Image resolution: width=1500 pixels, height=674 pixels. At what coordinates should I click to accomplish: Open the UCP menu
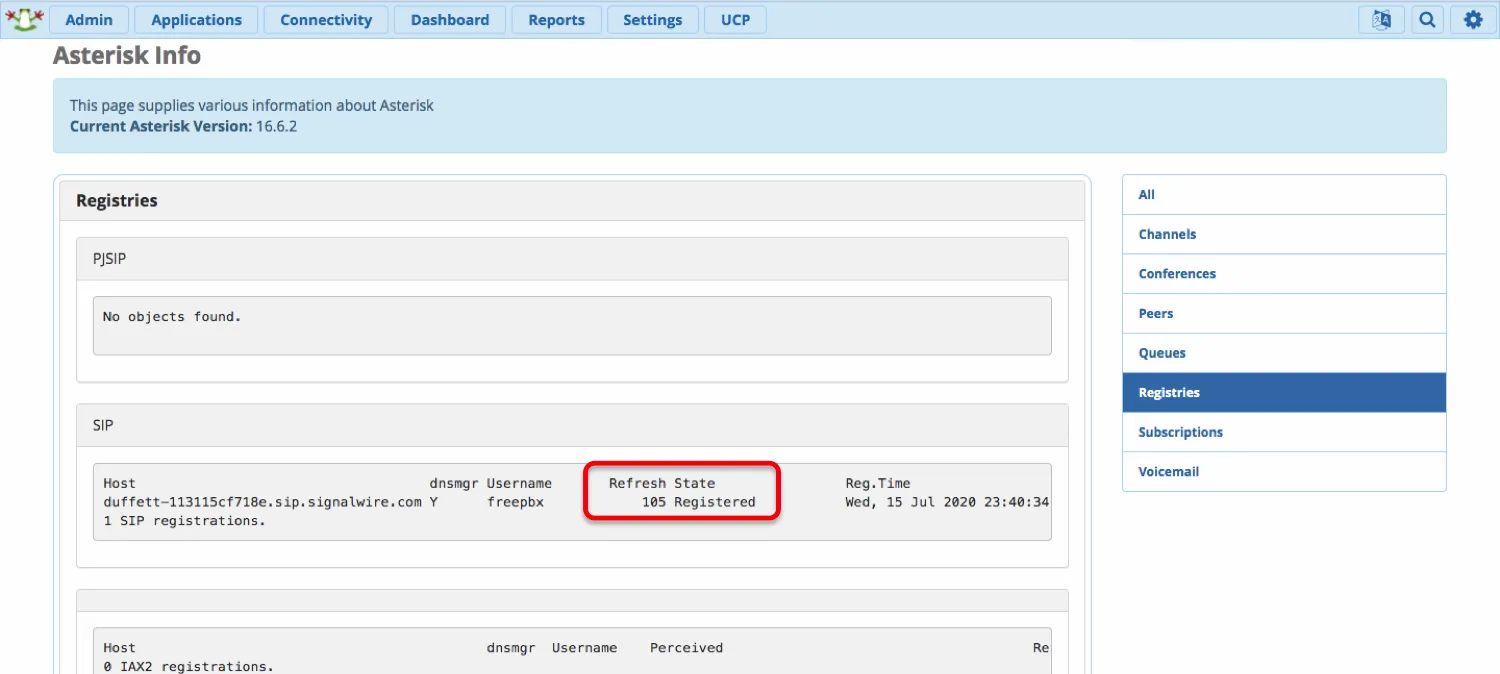(x=735, y=19)
